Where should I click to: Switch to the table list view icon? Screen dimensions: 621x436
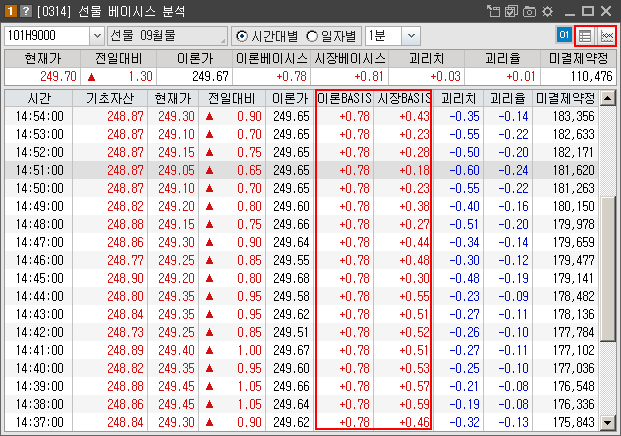coord(586,36)
